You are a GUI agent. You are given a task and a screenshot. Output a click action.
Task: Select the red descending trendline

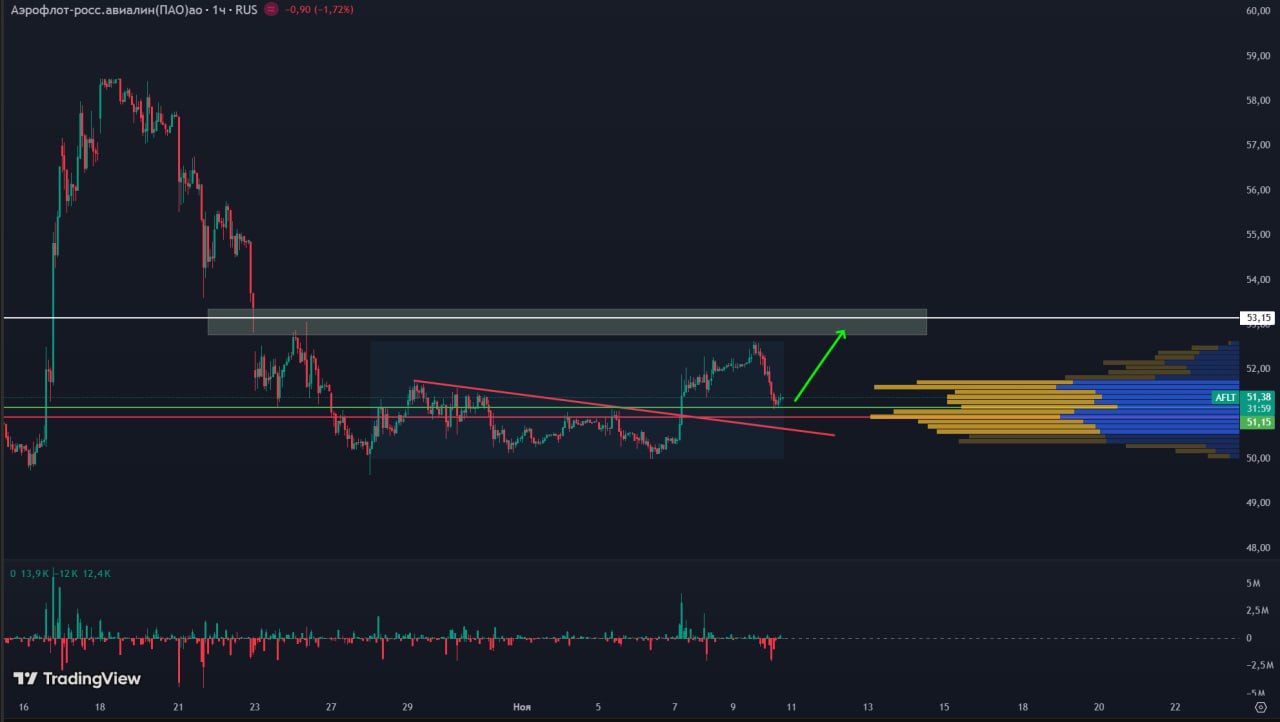[620, 407]
